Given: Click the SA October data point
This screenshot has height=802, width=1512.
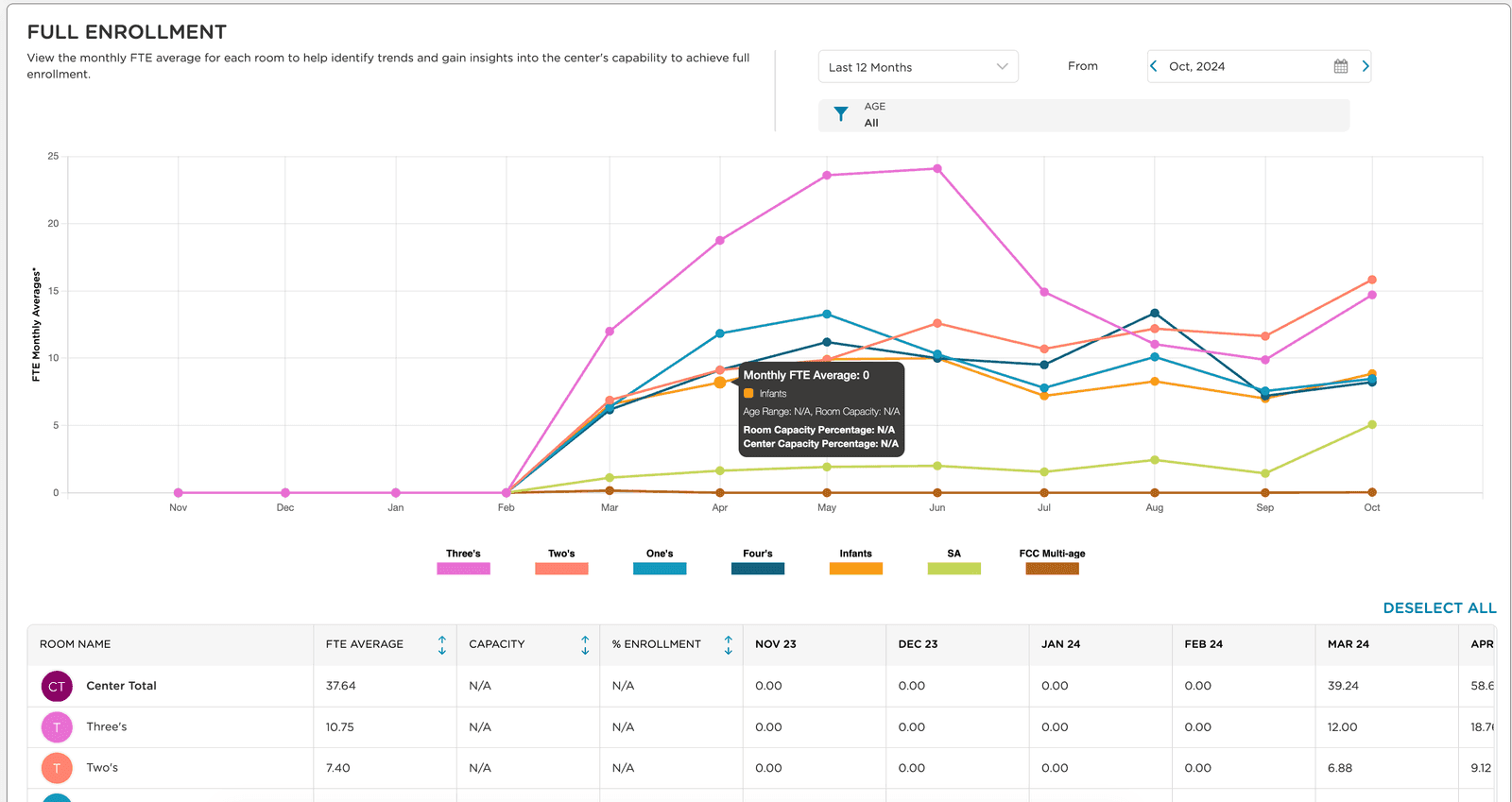Looking at the screenshot, I should click(1372, 424).
